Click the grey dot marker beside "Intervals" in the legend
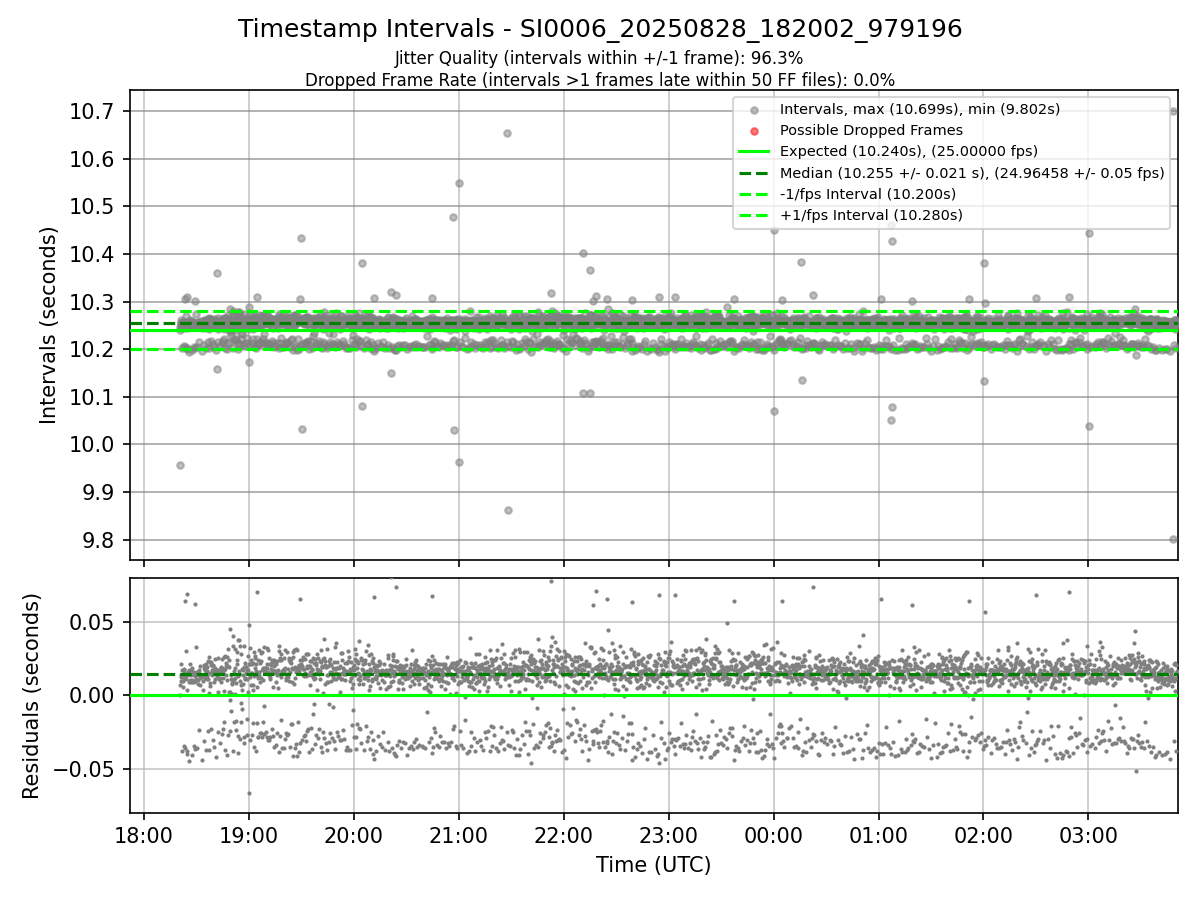 [x=755, y=110]
